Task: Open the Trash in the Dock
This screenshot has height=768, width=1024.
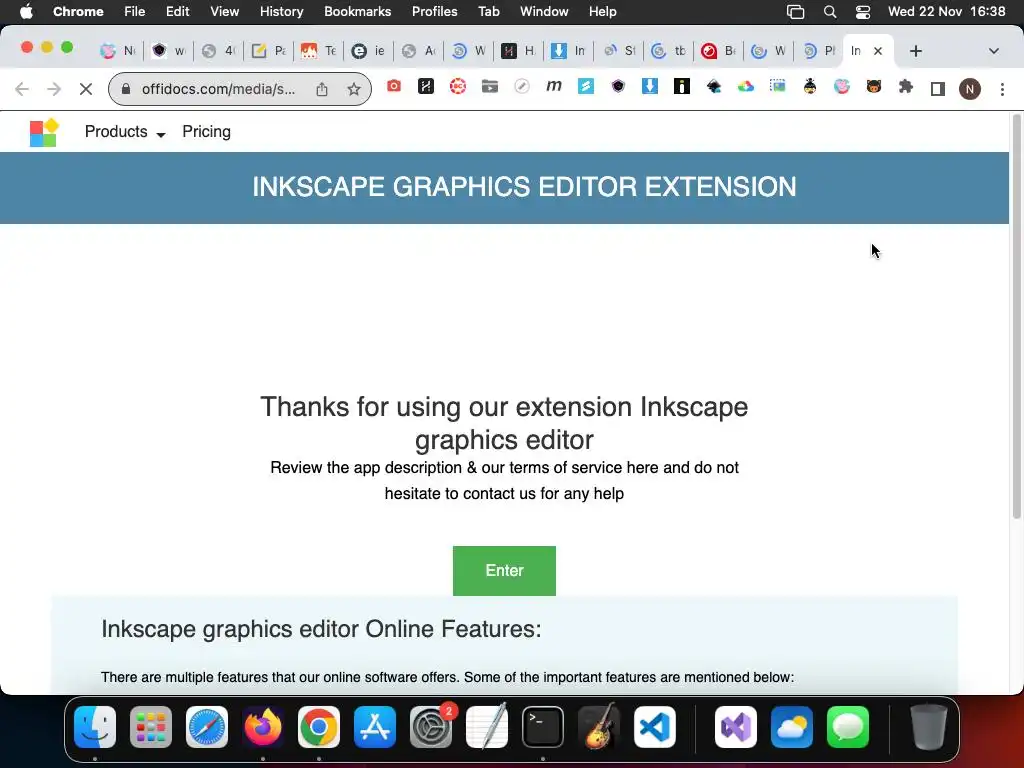Action: (929, 727)
